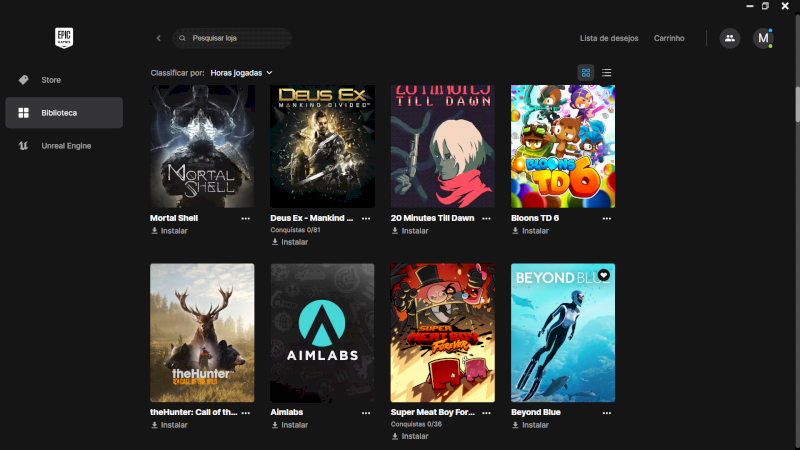Image resolution: width=800 pixels, height=450 pixels.
Task: Open the friends list icon
Action: pos(730,38)
